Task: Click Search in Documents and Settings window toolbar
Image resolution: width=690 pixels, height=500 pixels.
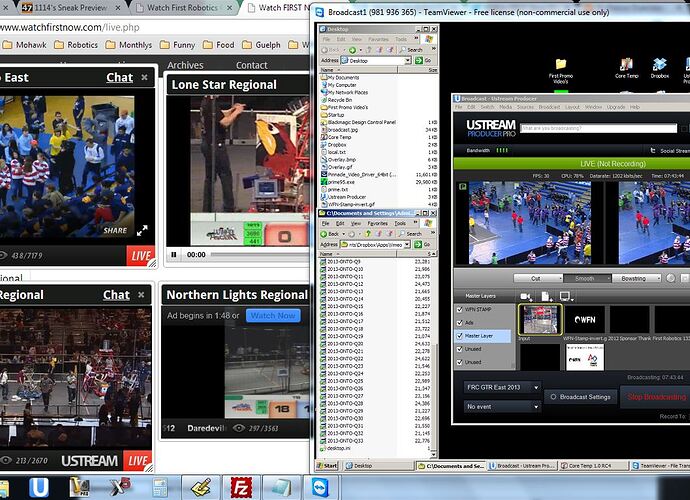Action: (x=410, y=234)
